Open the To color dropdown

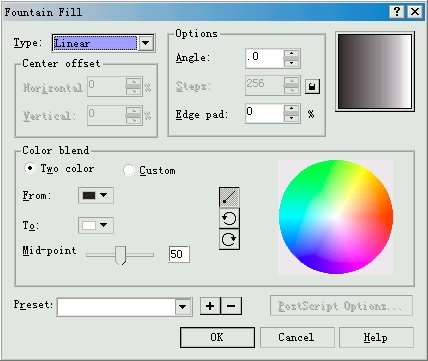96,225
